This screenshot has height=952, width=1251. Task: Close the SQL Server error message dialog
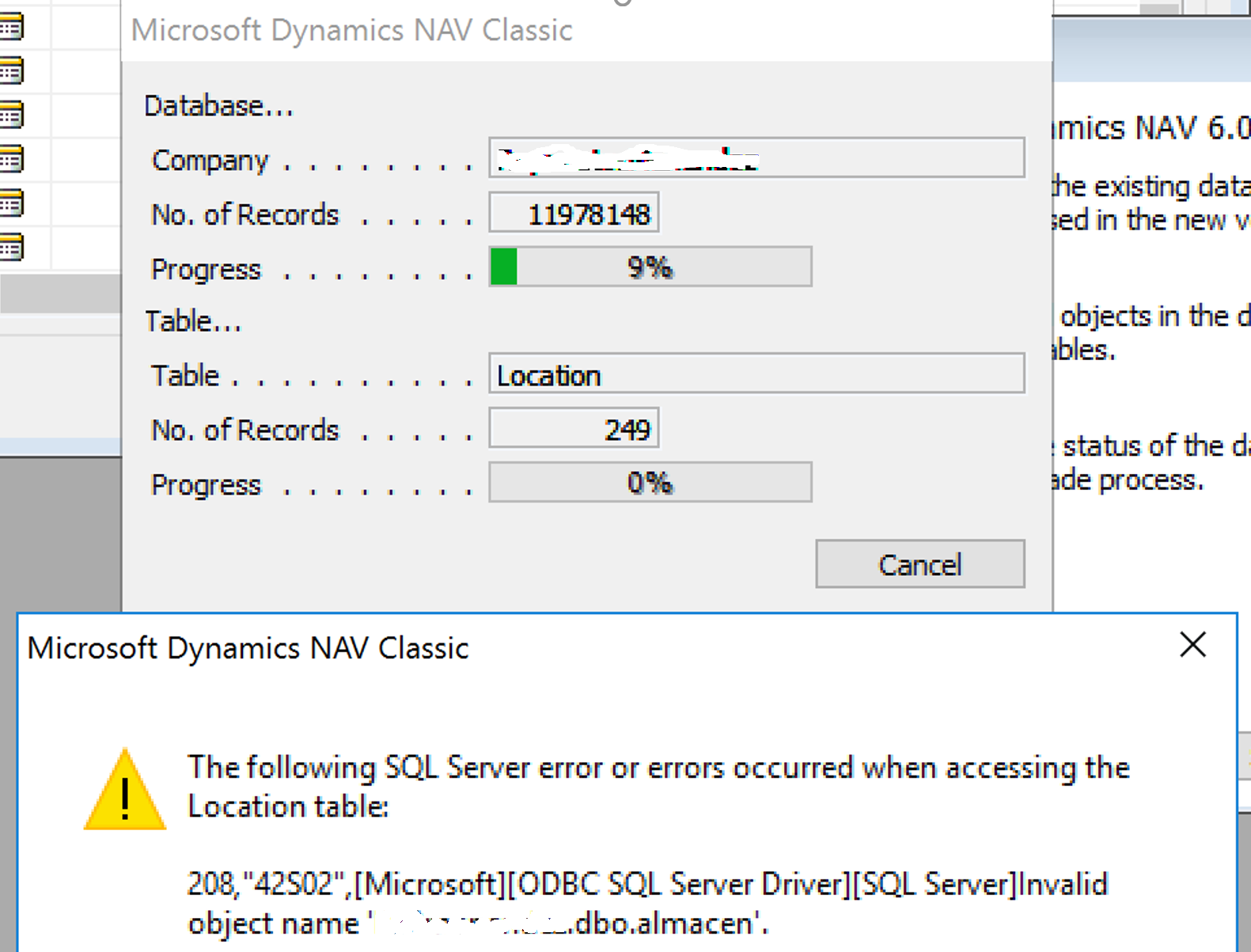tap(1192, 645)
